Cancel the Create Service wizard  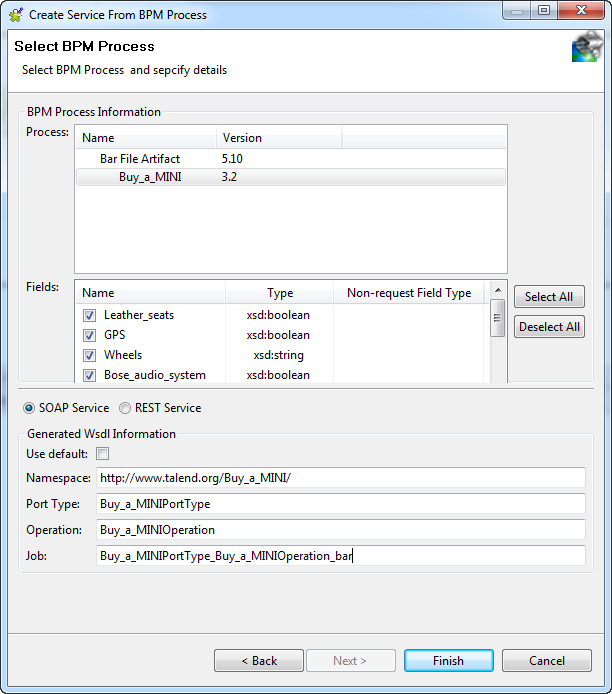547,661
